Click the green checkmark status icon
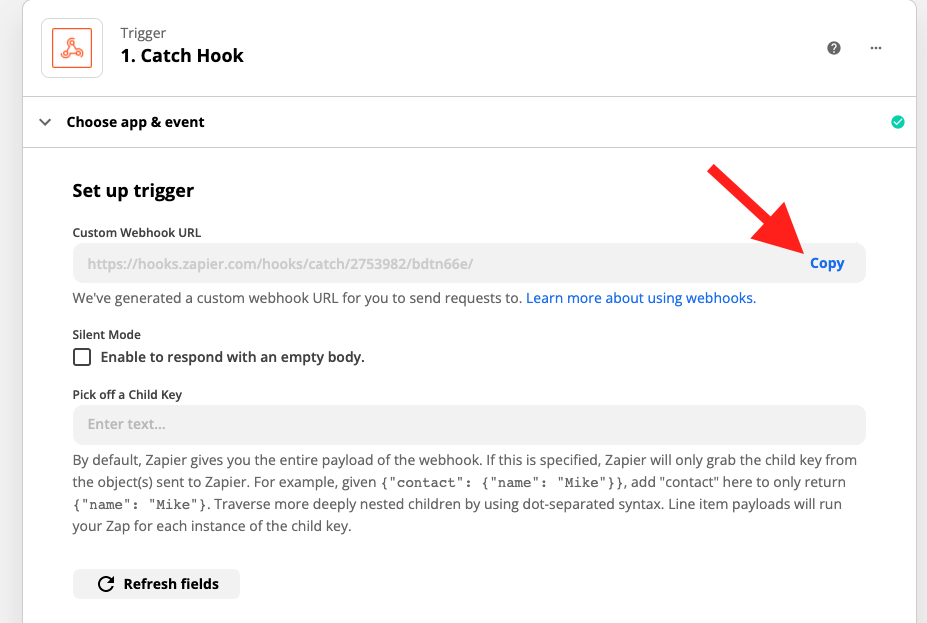Screen dimensions: 927x623 pyautogui.click(x=897, y=122)
